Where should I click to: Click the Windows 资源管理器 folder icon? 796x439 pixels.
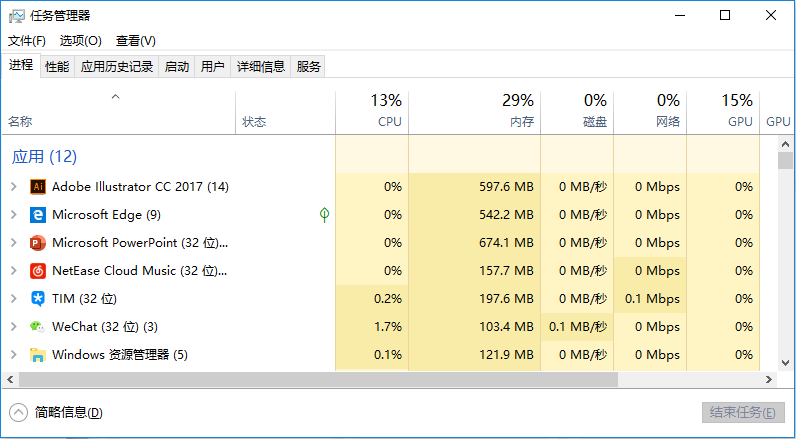38,354
